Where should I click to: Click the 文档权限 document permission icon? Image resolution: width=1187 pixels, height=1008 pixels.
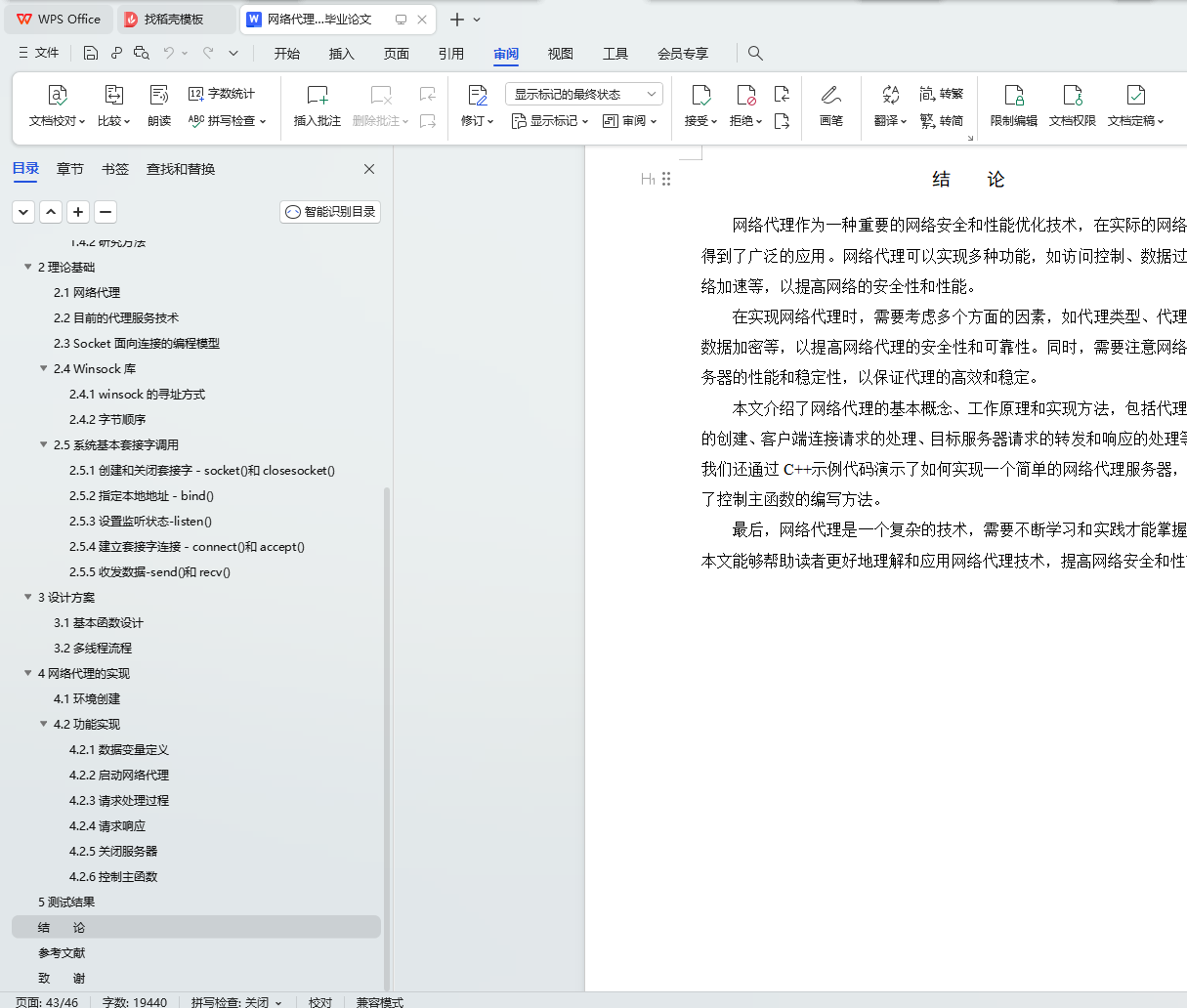click(x=1073, y=95)
